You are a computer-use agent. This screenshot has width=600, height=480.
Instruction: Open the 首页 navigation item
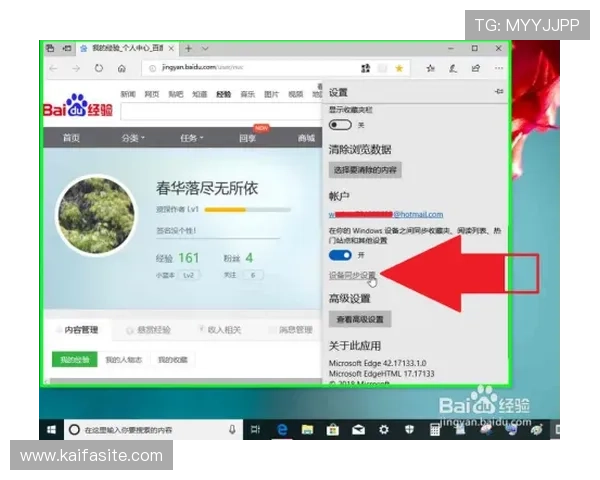[x=71, y=138]
